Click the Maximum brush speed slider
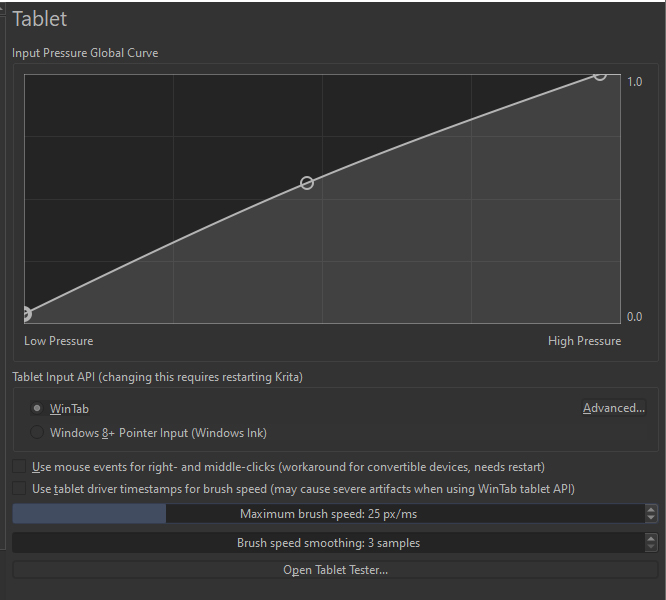666x600 pixels. pyautogui.click(x=328, y=514)
